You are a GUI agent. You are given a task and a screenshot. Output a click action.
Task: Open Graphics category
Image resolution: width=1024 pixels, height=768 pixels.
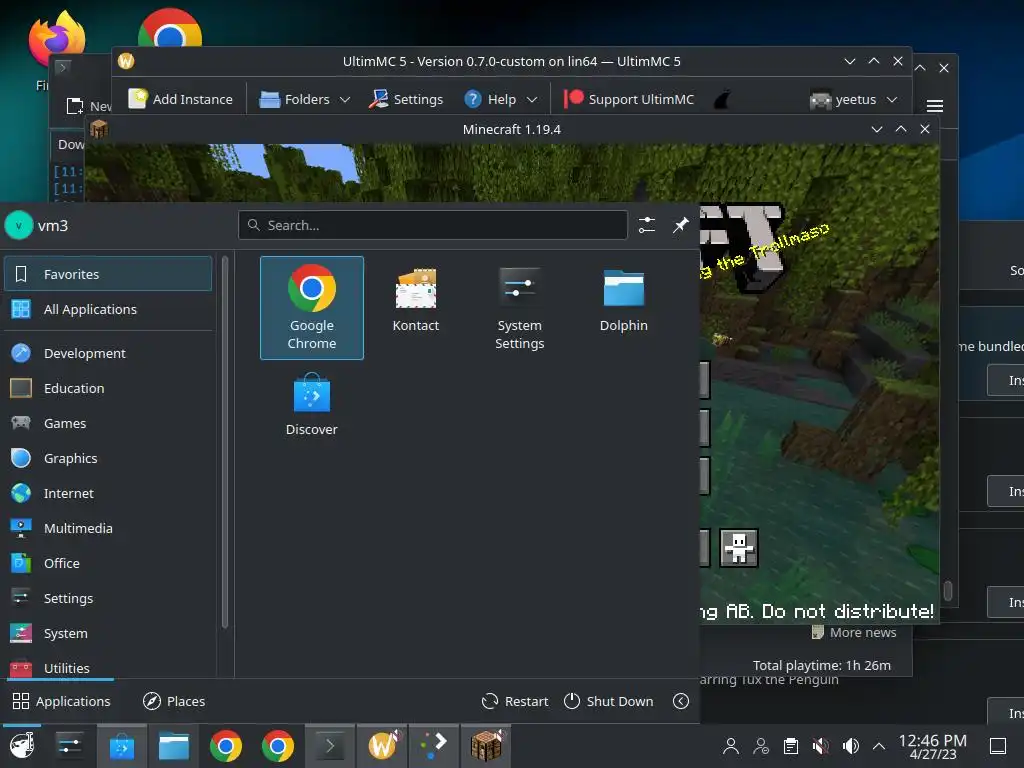tap(108, 458)
